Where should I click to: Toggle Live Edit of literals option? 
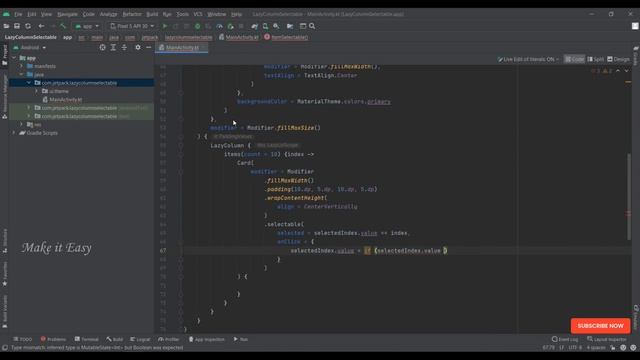click(x=528, y=59)
